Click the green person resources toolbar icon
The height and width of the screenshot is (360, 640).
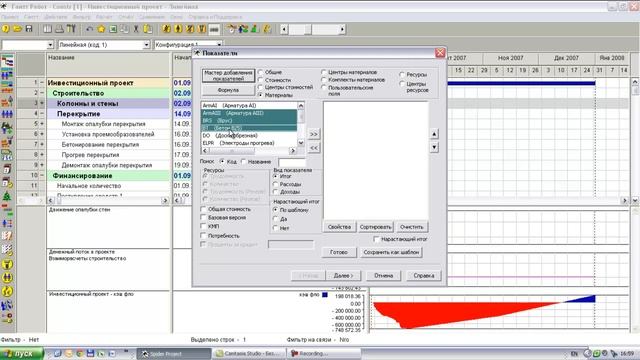pyautogui.click(x=255, y=29)
